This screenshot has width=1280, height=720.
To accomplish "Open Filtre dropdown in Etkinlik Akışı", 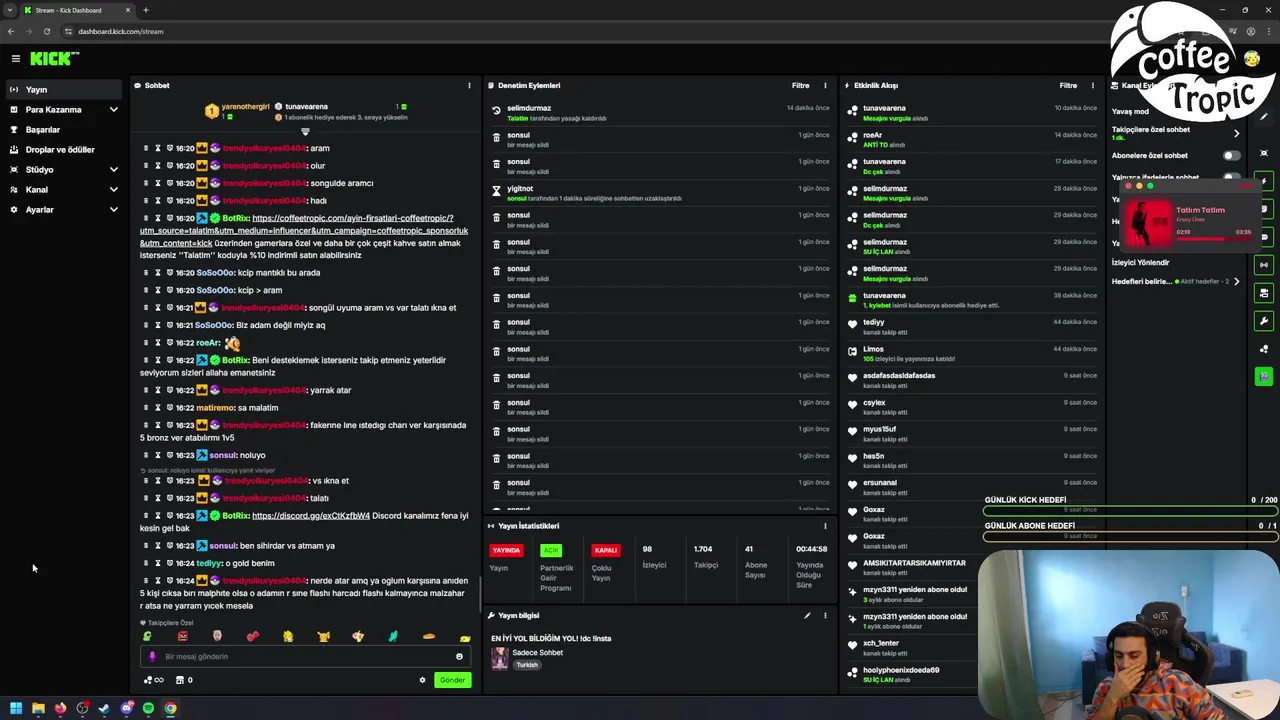I will 1068,86.
